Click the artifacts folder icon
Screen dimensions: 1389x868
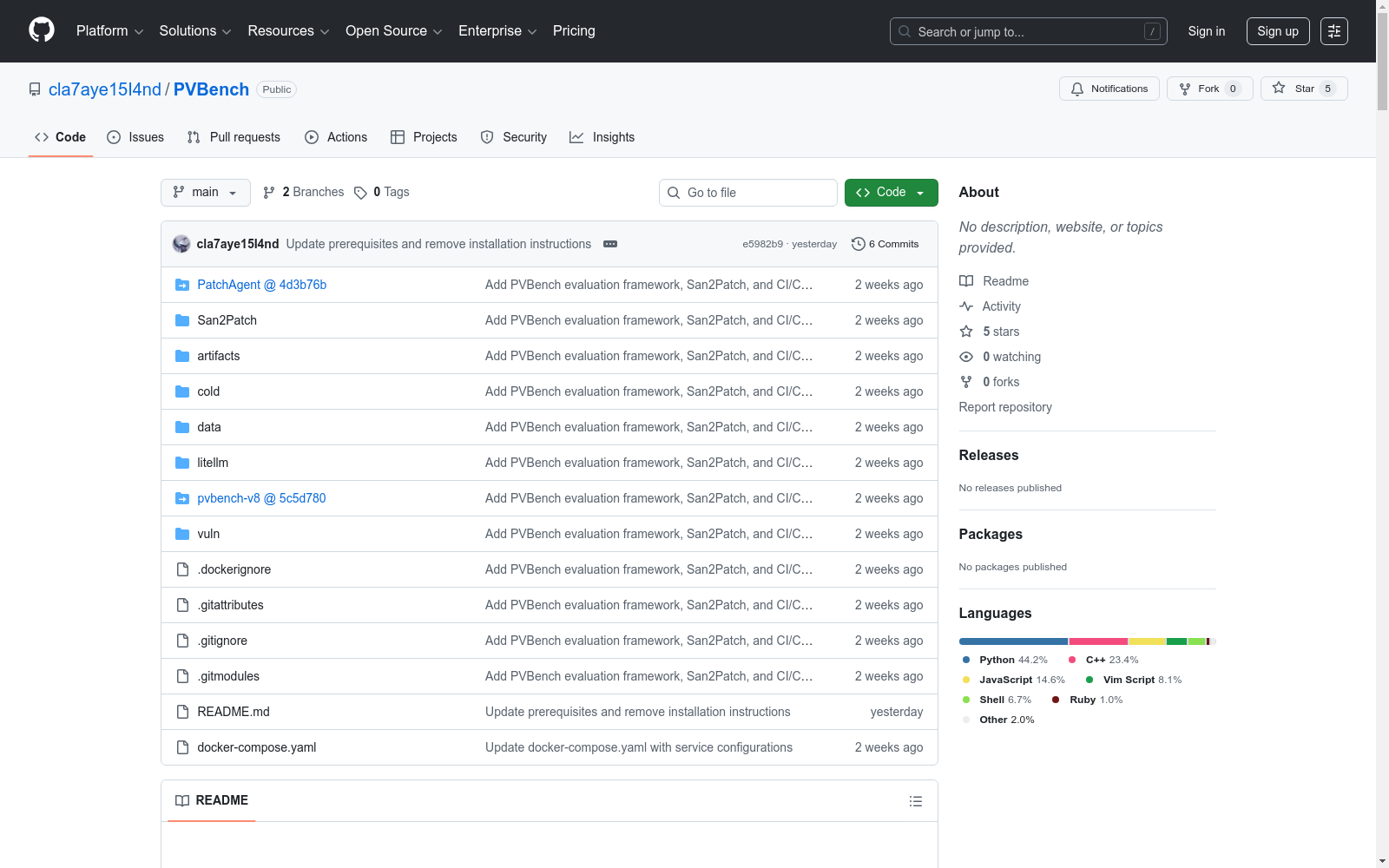click(182, 356)
